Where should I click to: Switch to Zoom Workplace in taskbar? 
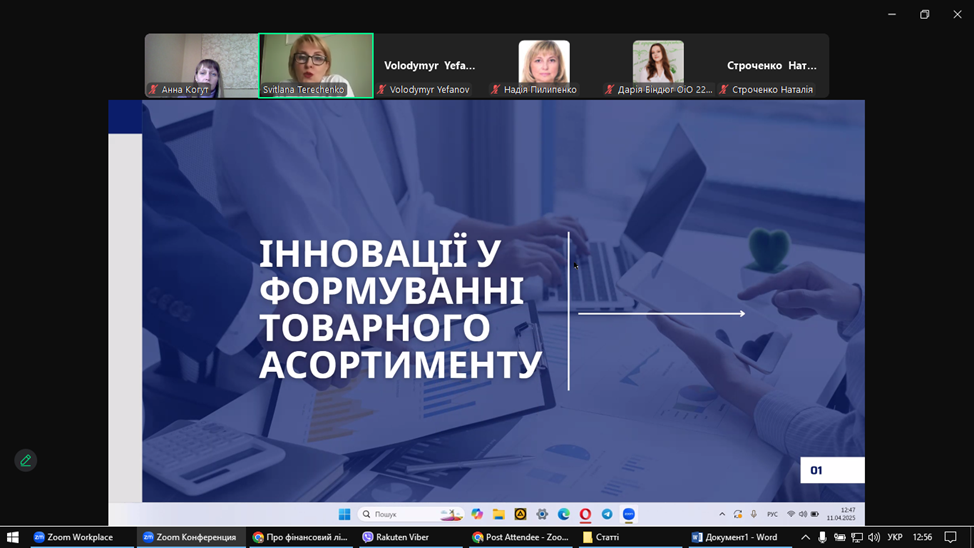point(73,537)
